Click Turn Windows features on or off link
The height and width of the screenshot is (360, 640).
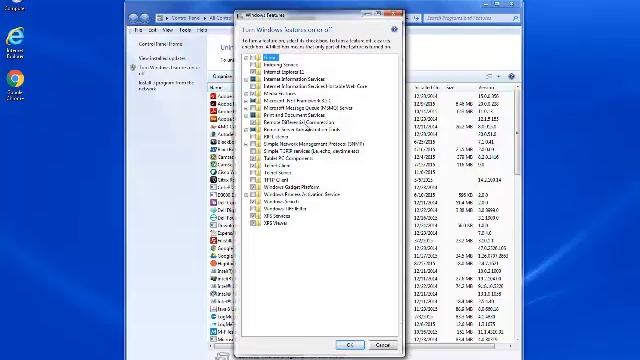(169, 71)
